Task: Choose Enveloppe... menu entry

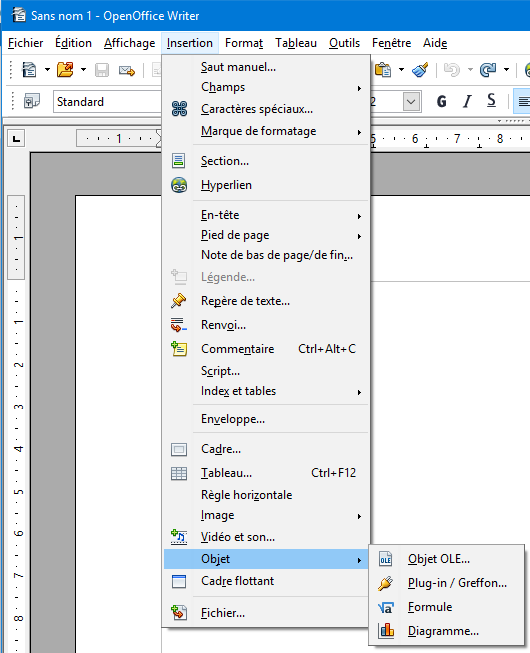Action: 266,419
